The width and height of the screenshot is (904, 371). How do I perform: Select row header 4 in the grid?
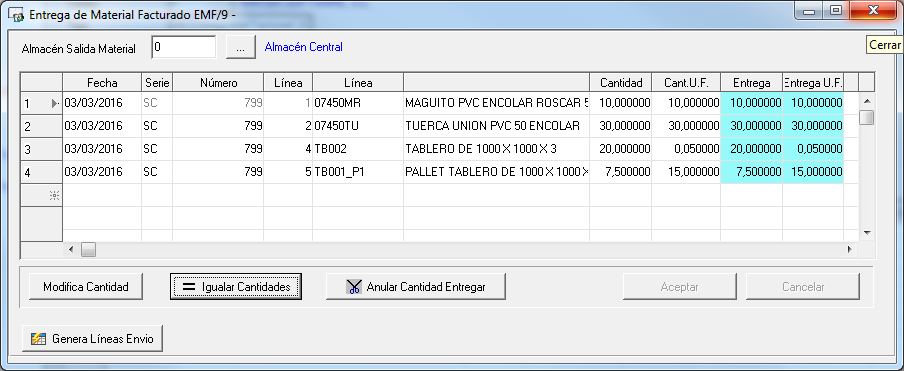(42, 172)
